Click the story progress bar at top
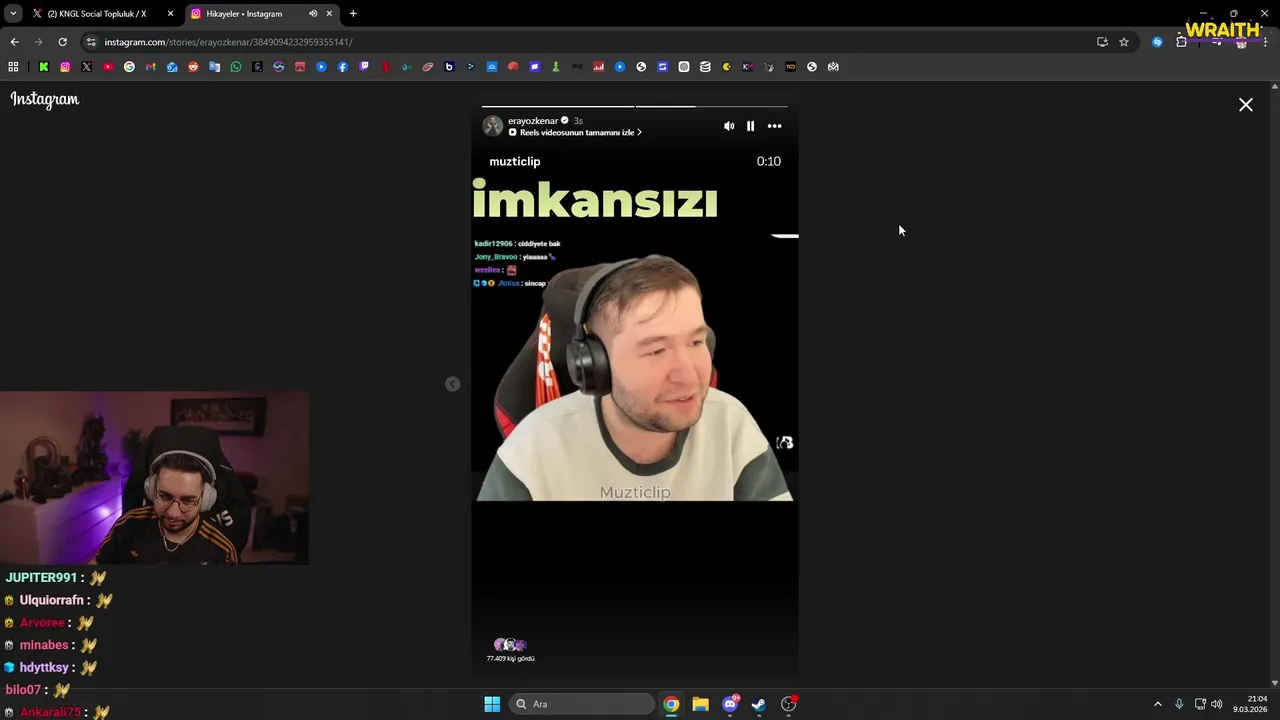The width and height of the screenshot is (1280, 720). tap(635, 106)
